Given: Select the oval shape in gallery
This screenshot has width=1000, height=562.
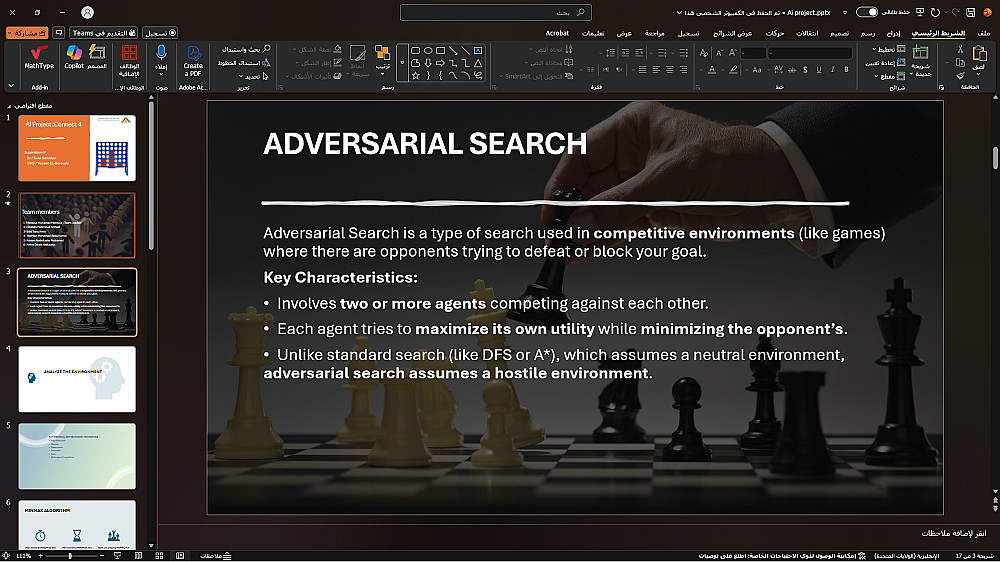Looking at the screenshot, I should point(429,50).
